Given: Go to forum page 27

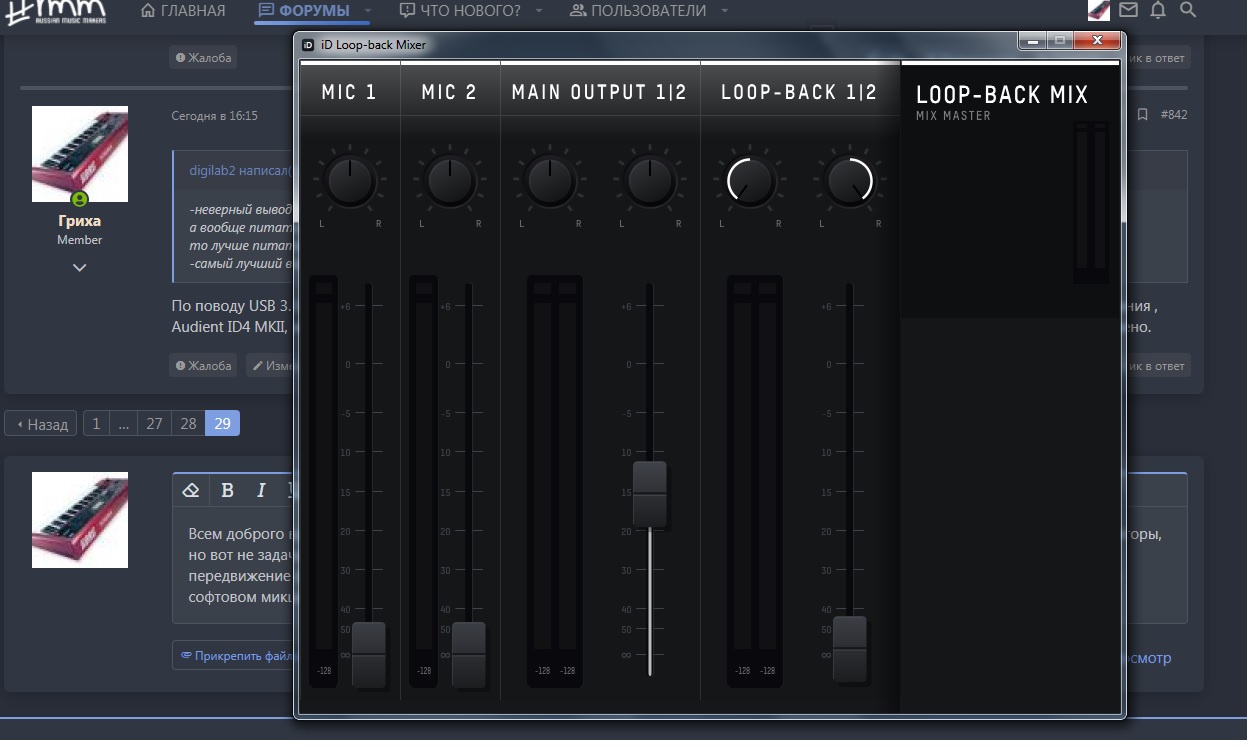Looking at the screenshot, I should (x=154, y=424).
